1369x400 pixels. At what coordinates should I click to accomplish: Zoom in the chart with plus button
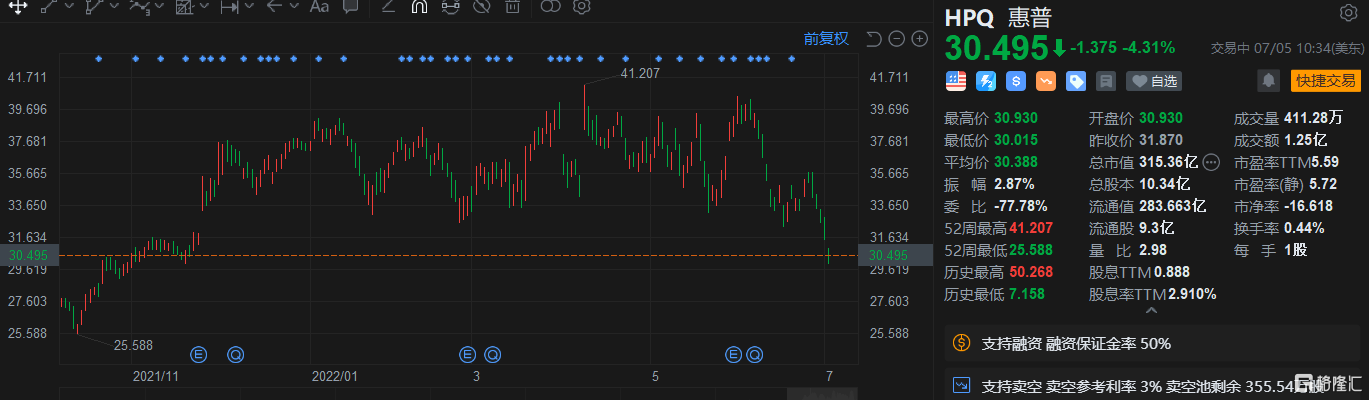click(x=919, y=39)
